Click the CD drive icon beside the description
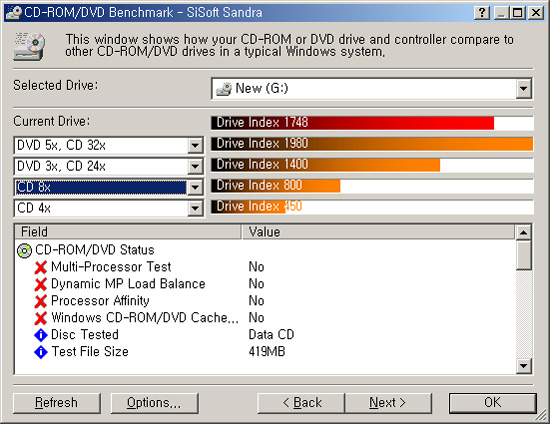 tap(29, 46)
